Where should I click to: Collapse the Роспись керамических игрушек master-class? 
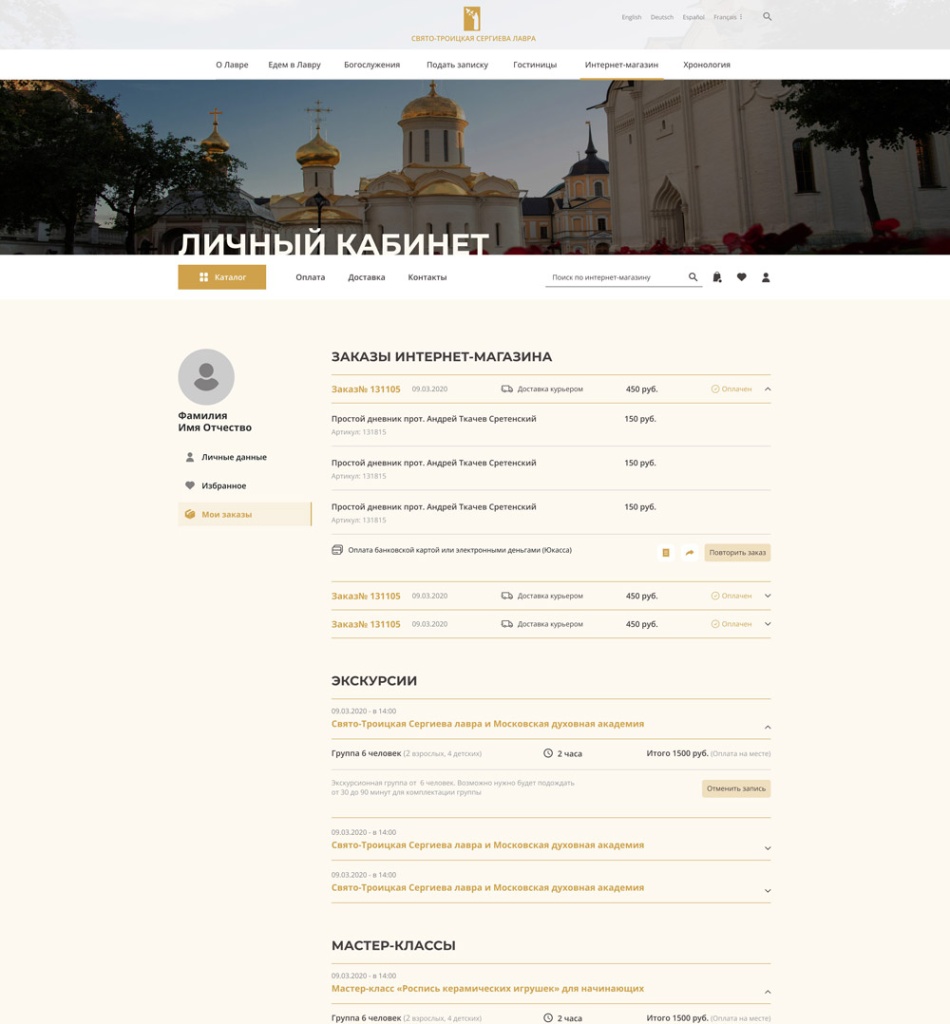tap(768, 992)
